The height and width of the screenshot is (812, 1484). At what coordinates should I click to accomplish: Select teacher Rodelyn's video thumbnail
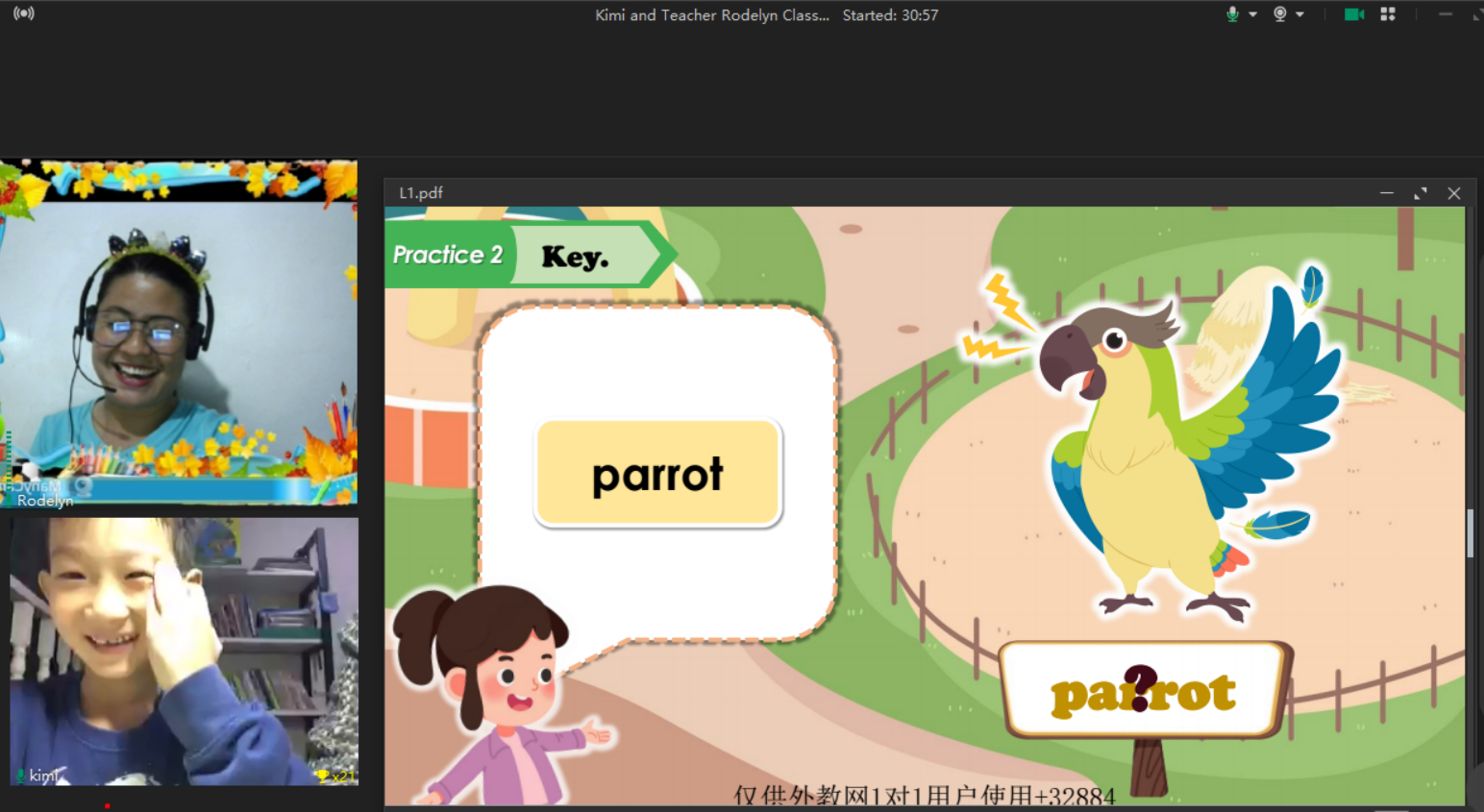coord(179,332)
